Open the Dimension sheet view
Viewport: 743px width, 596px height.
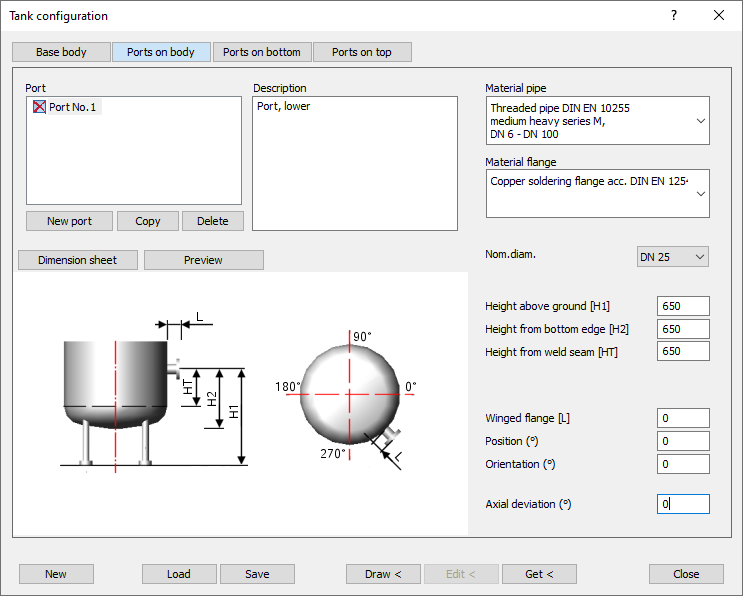[x=78, y=260]
